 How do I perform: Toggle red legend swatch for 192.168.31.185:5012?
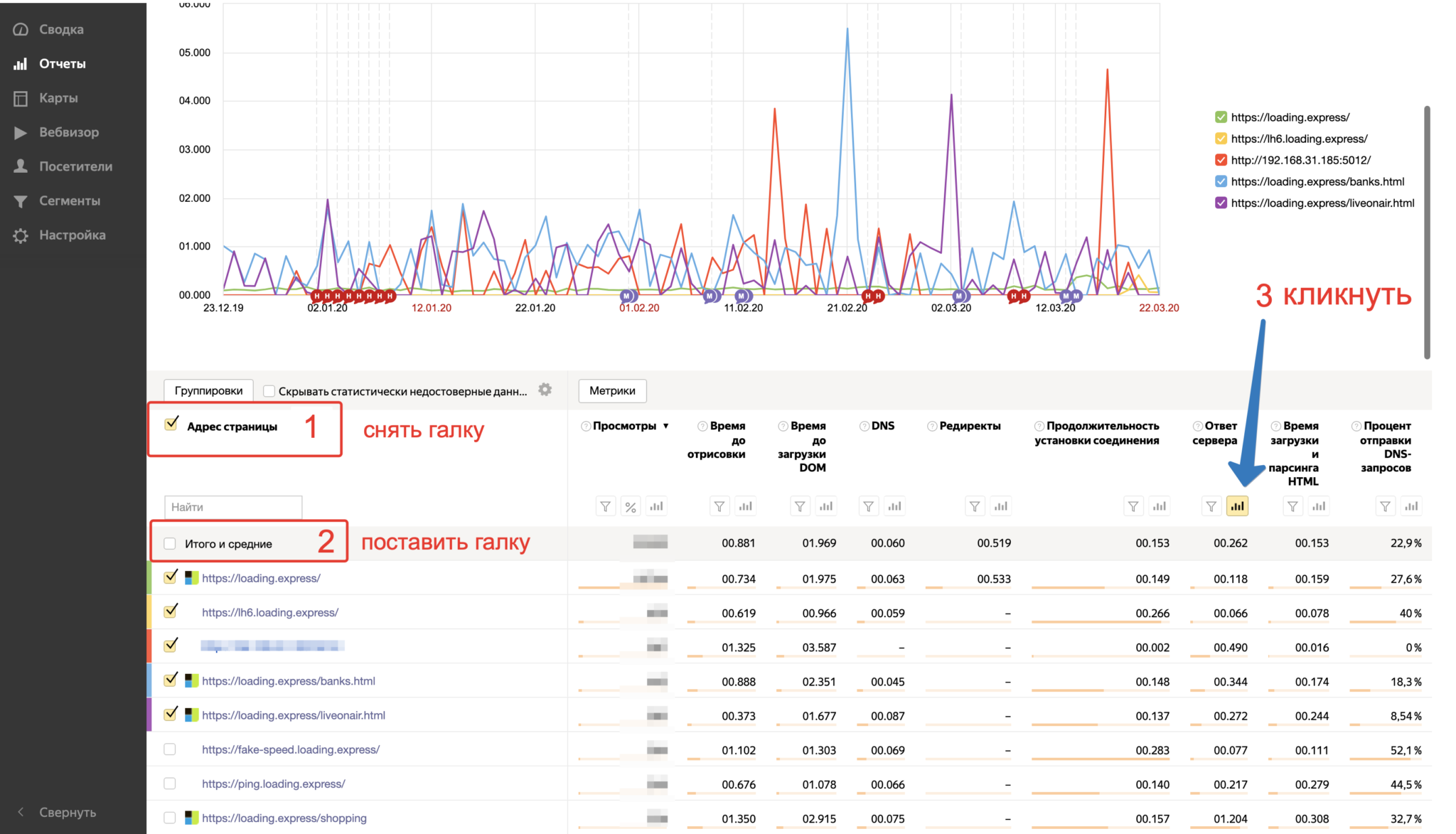click(x=1221, y=160)
